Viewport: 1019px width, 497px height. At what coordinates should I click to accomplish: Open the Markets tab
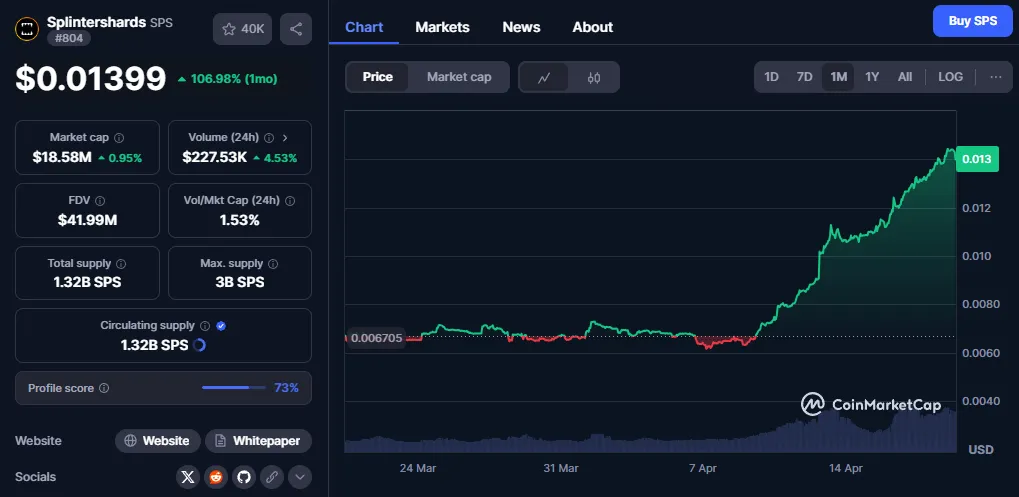tap(443, 27)
